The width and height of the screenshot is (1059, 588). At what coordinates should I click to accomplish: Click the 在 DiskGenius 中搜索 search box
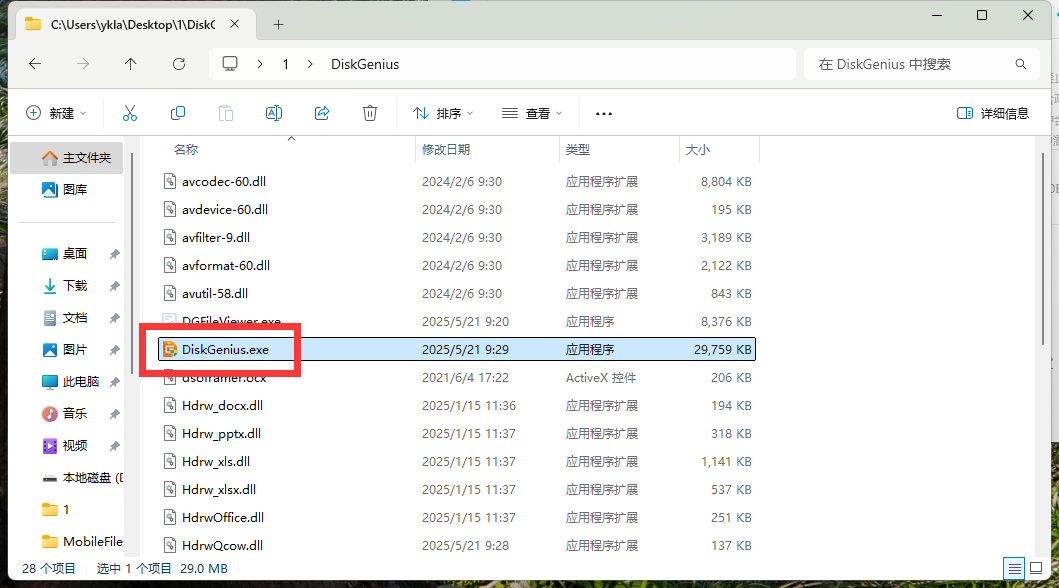[921, 64]
